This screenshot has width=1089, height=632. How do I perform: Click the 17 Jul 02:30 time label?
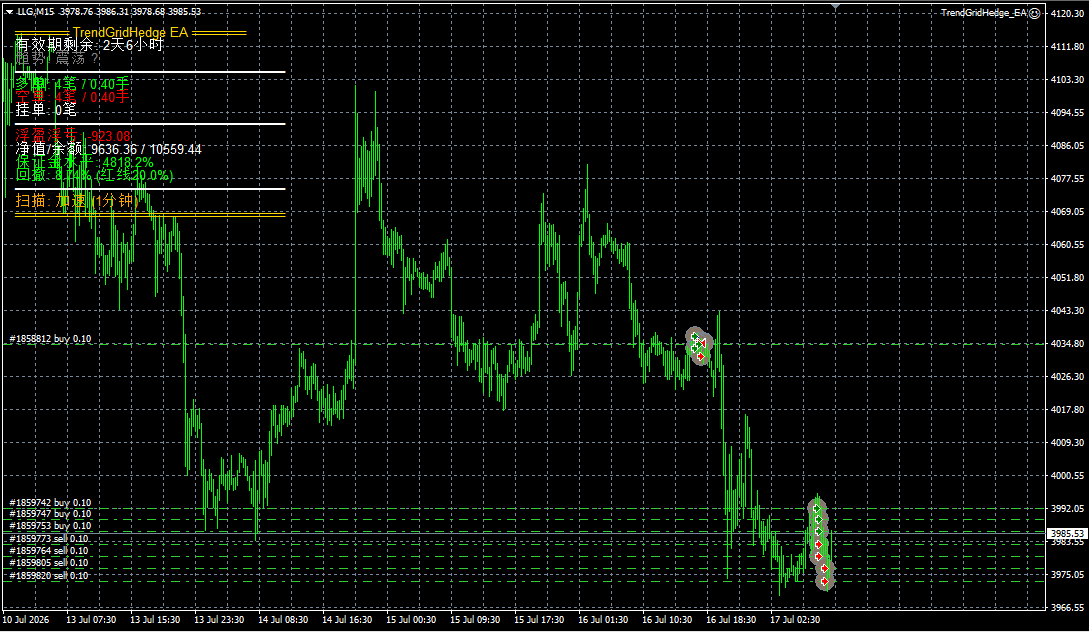[795, 619]
